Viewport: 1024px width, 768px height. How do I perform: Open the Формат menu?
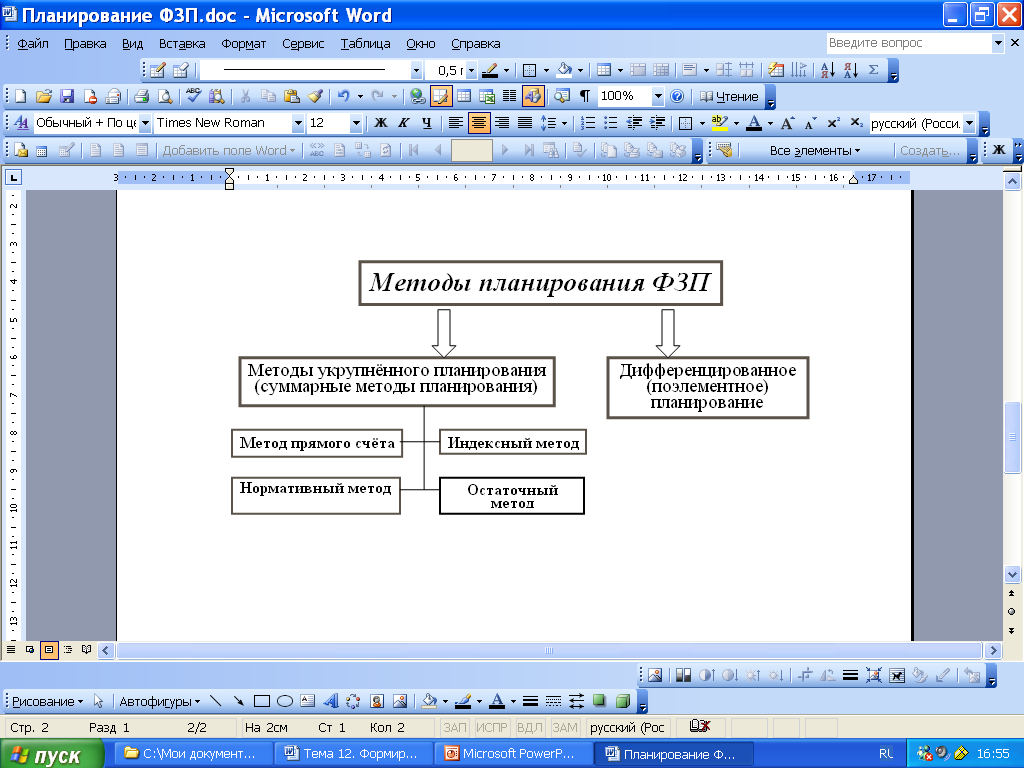244,44
